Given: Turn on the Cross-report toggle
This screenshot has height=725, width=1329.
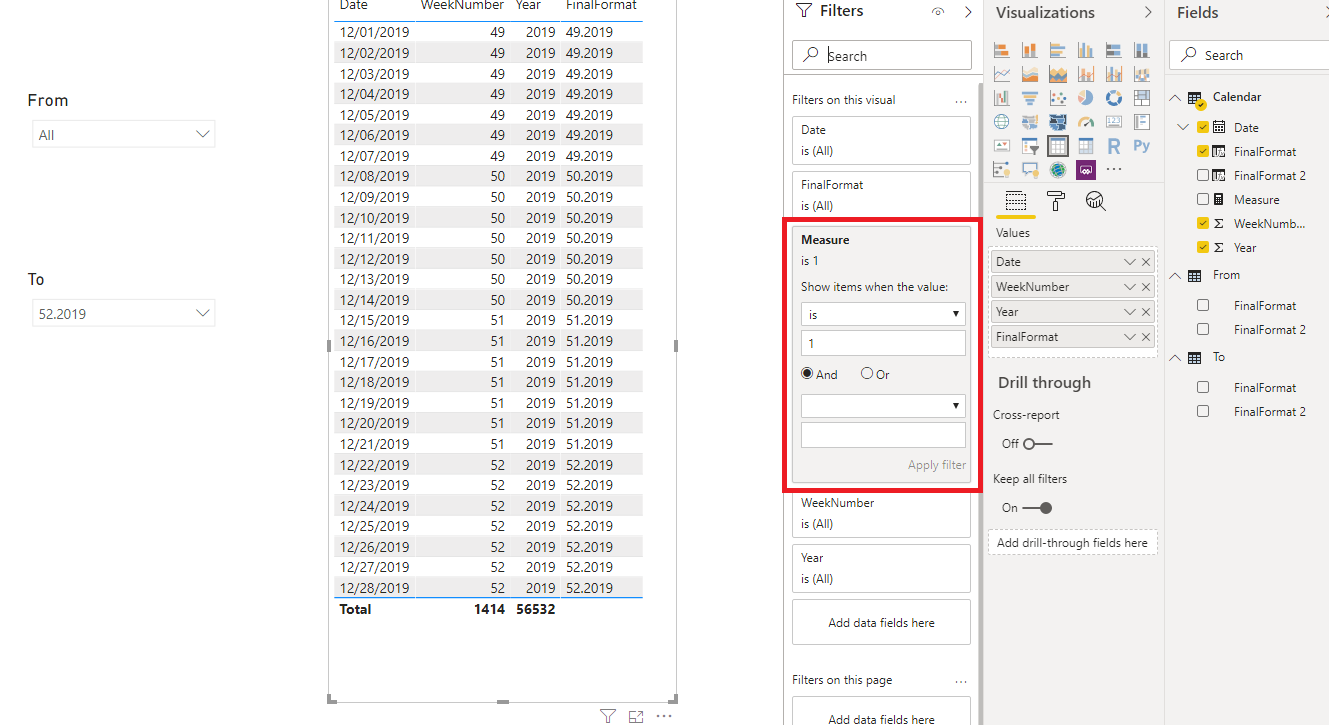Looking at the screenshot, I should (1037, 443).
